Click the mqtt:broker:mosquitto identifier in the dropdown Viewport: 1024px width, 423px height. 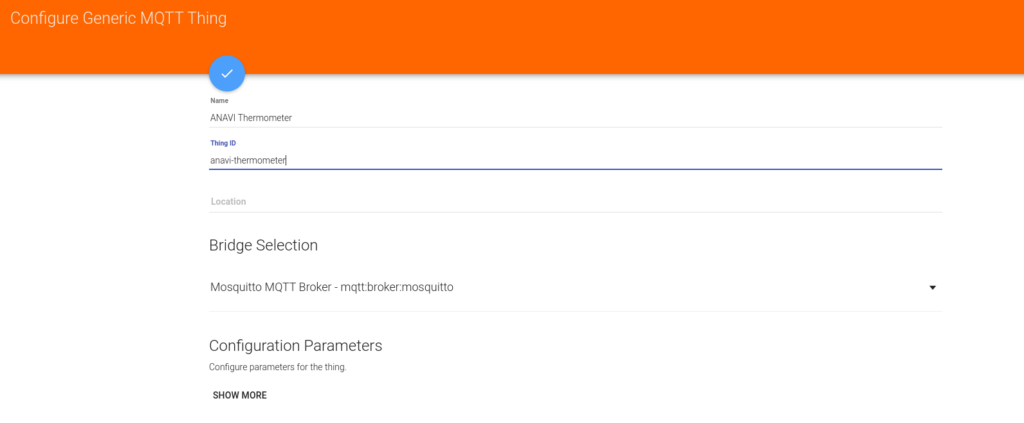click(397, 287)
